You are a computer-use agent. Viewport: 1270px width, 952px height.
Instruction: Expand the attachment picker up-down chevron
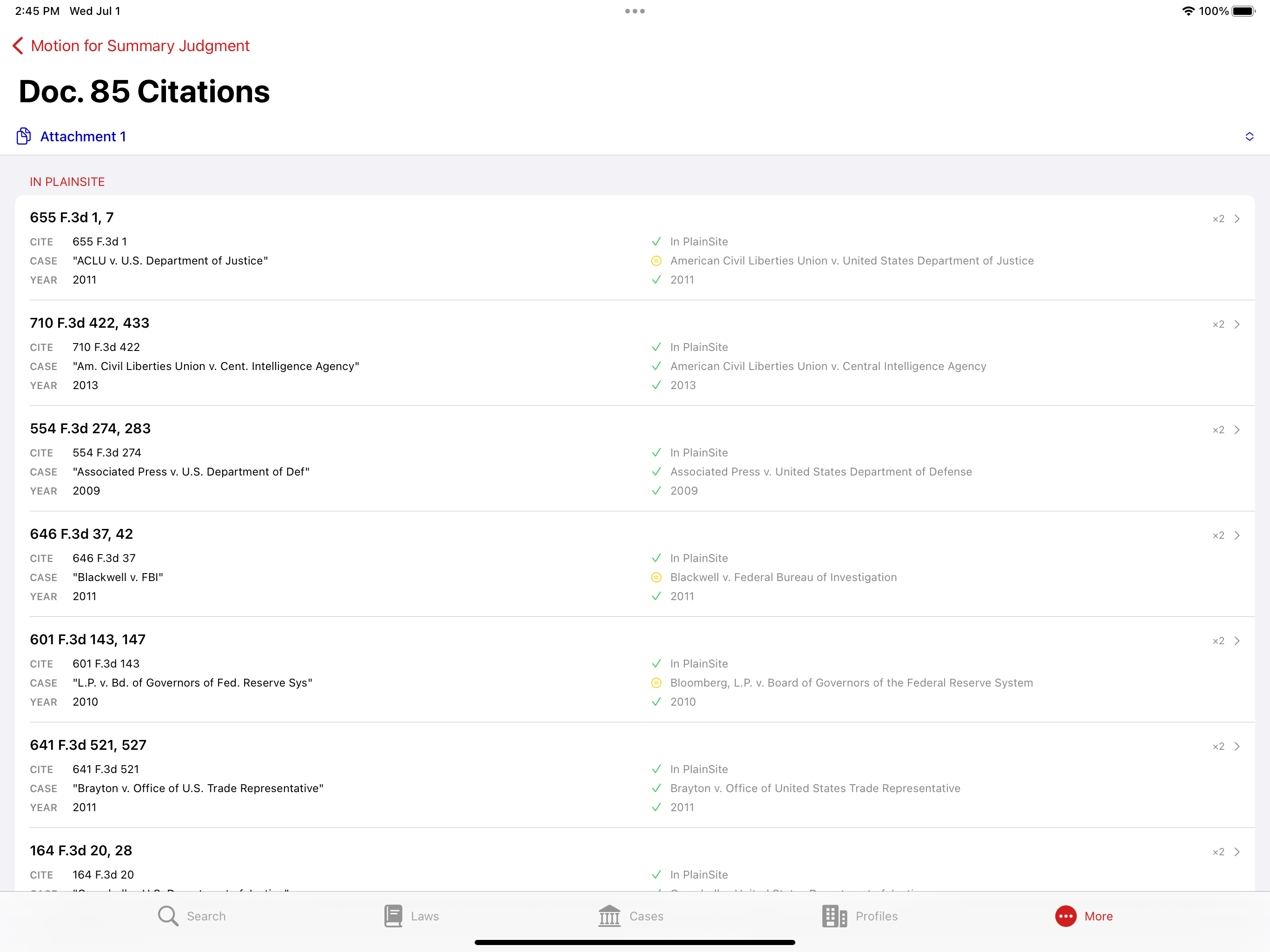(x=1250, y=136)
